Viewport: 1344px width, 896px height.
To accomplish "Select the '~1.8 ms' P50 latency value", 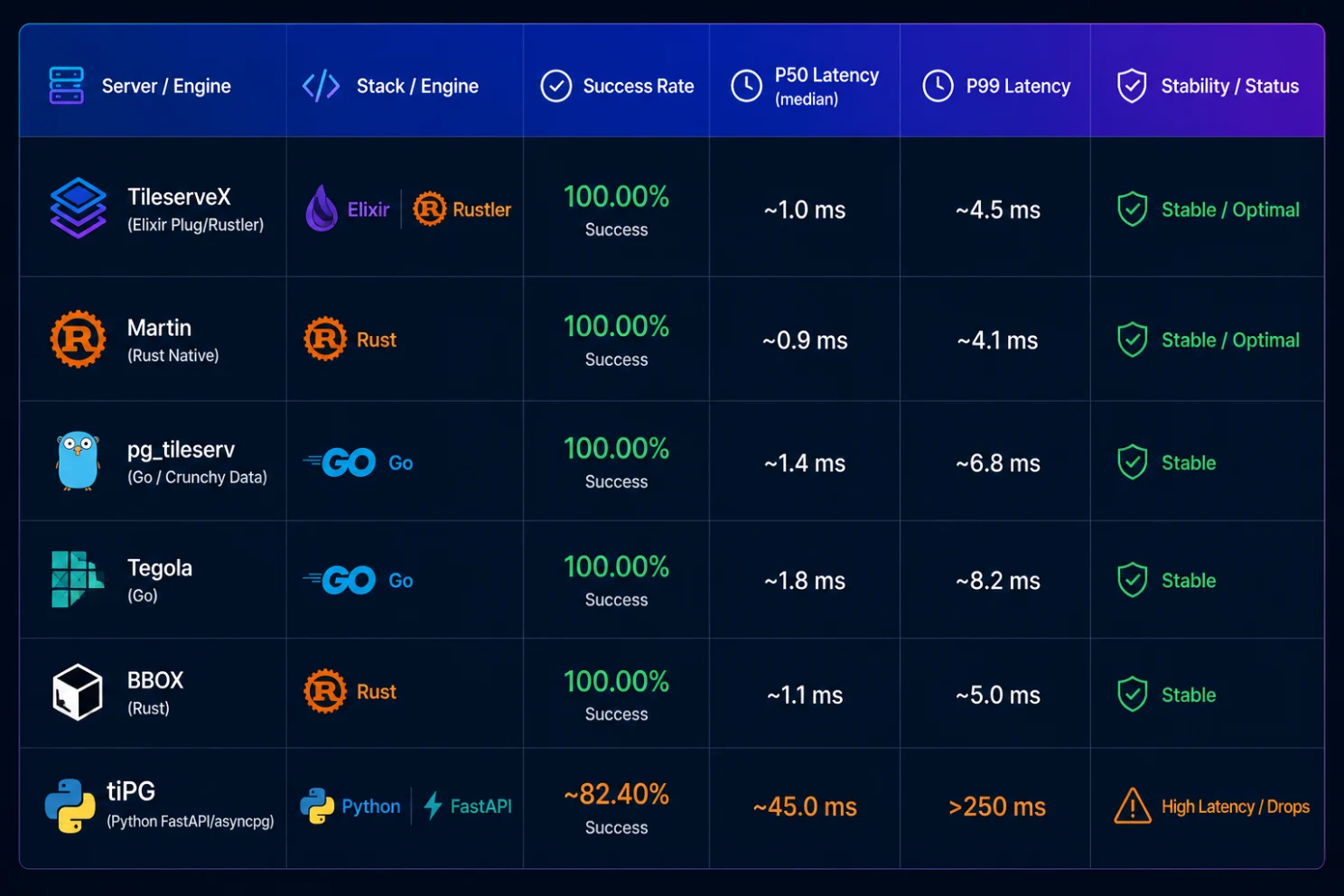I will [805, 581].
